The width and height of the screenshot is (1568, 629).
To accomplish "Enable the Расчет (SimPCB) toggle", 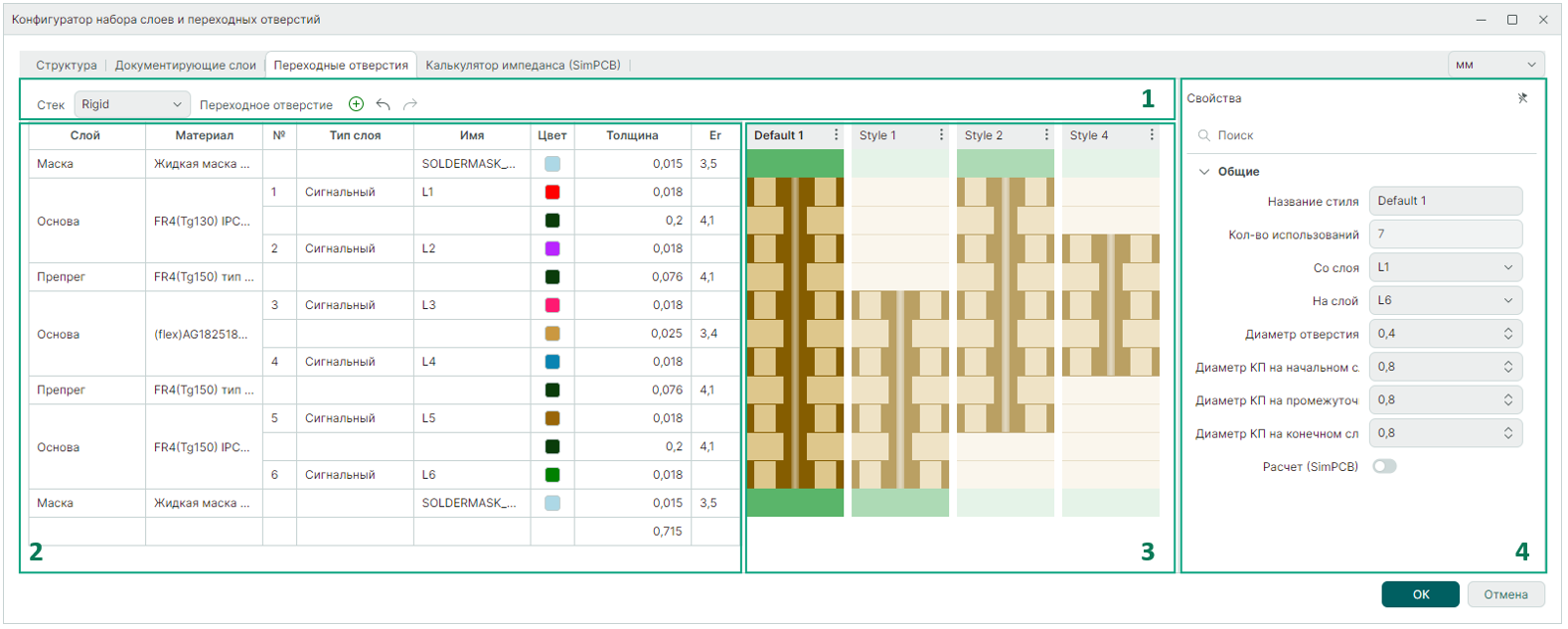I will click(x=1384, y=466).
